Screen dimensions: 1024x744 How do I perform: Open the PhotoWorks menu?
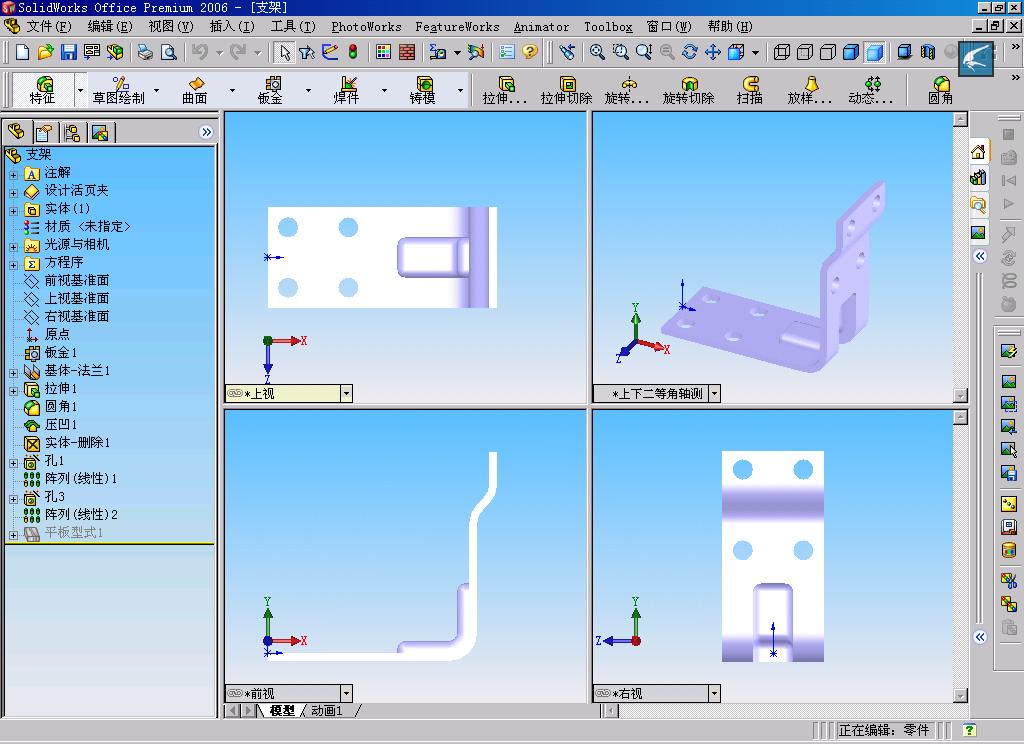coord(366,27)
